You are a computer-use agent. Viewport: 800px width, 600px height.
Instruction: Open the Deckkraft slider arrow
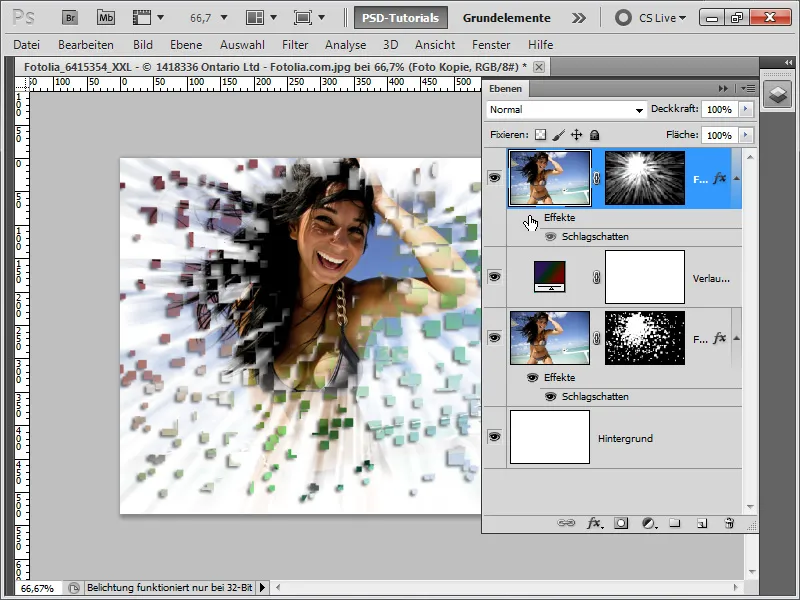[x=746, y=109]
